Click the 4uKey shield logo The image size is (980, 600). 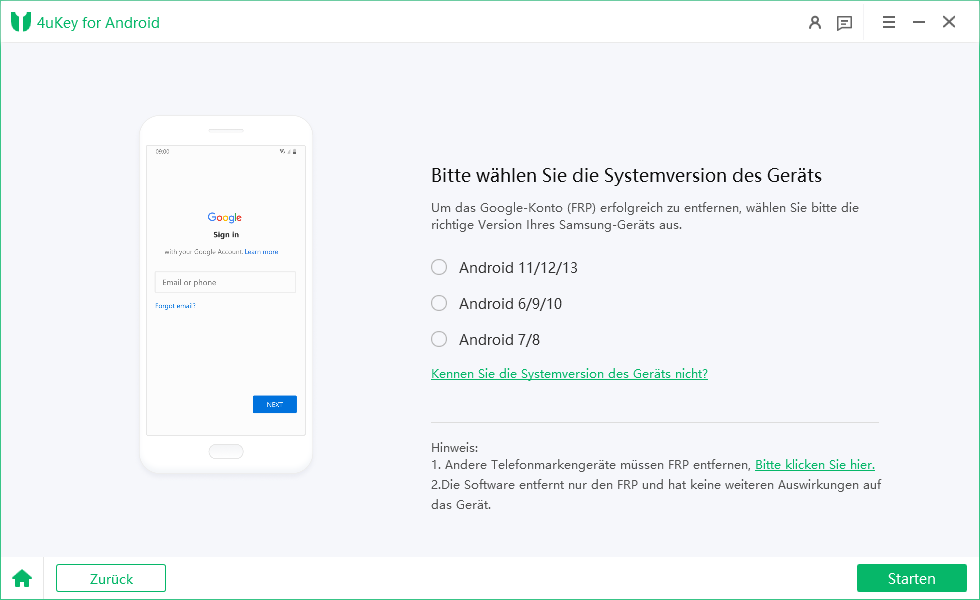click(x=21, y=22)
